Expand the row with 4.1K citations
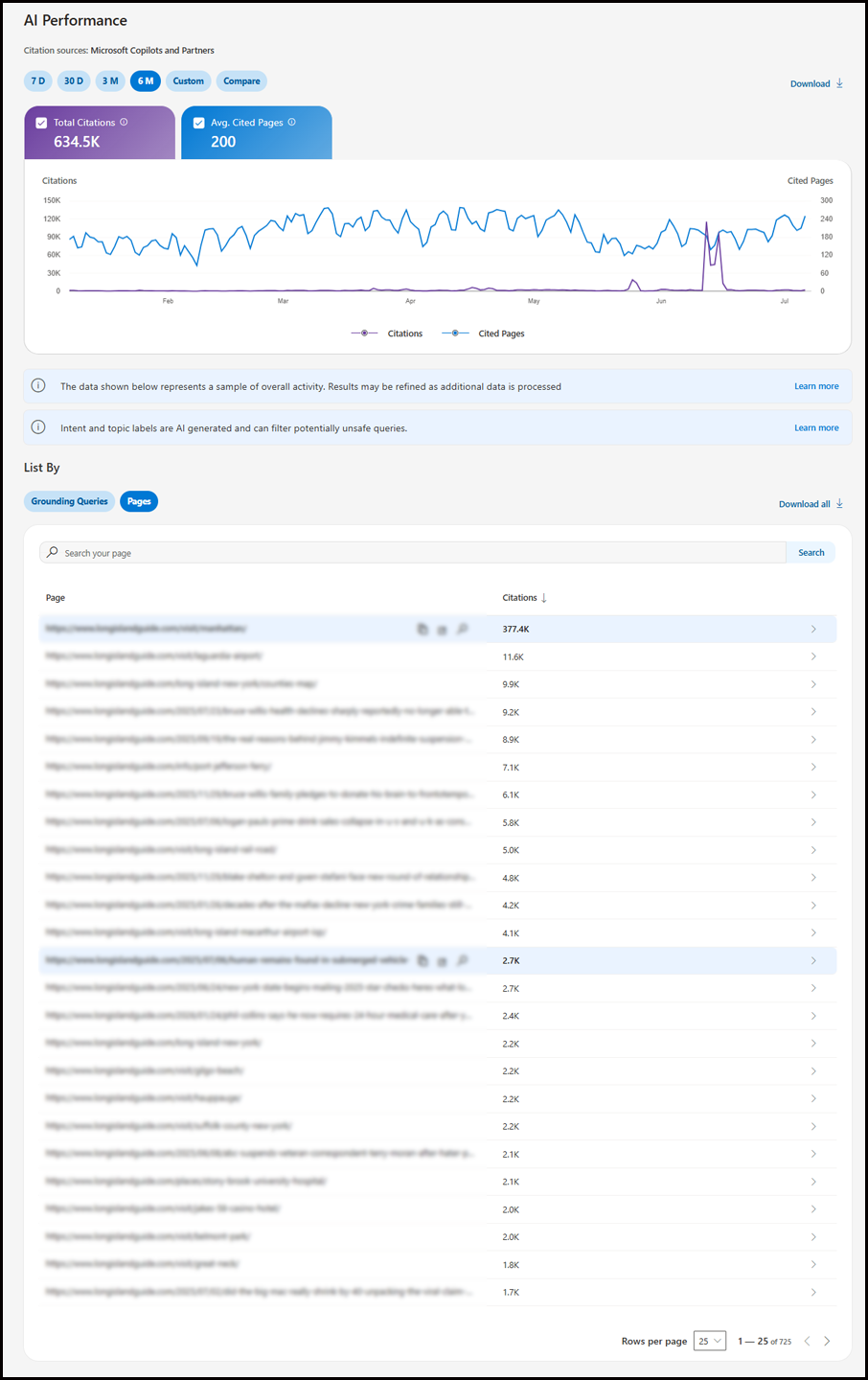Image resolution: width=868 pixels, height=1380 pixels. 813,932
